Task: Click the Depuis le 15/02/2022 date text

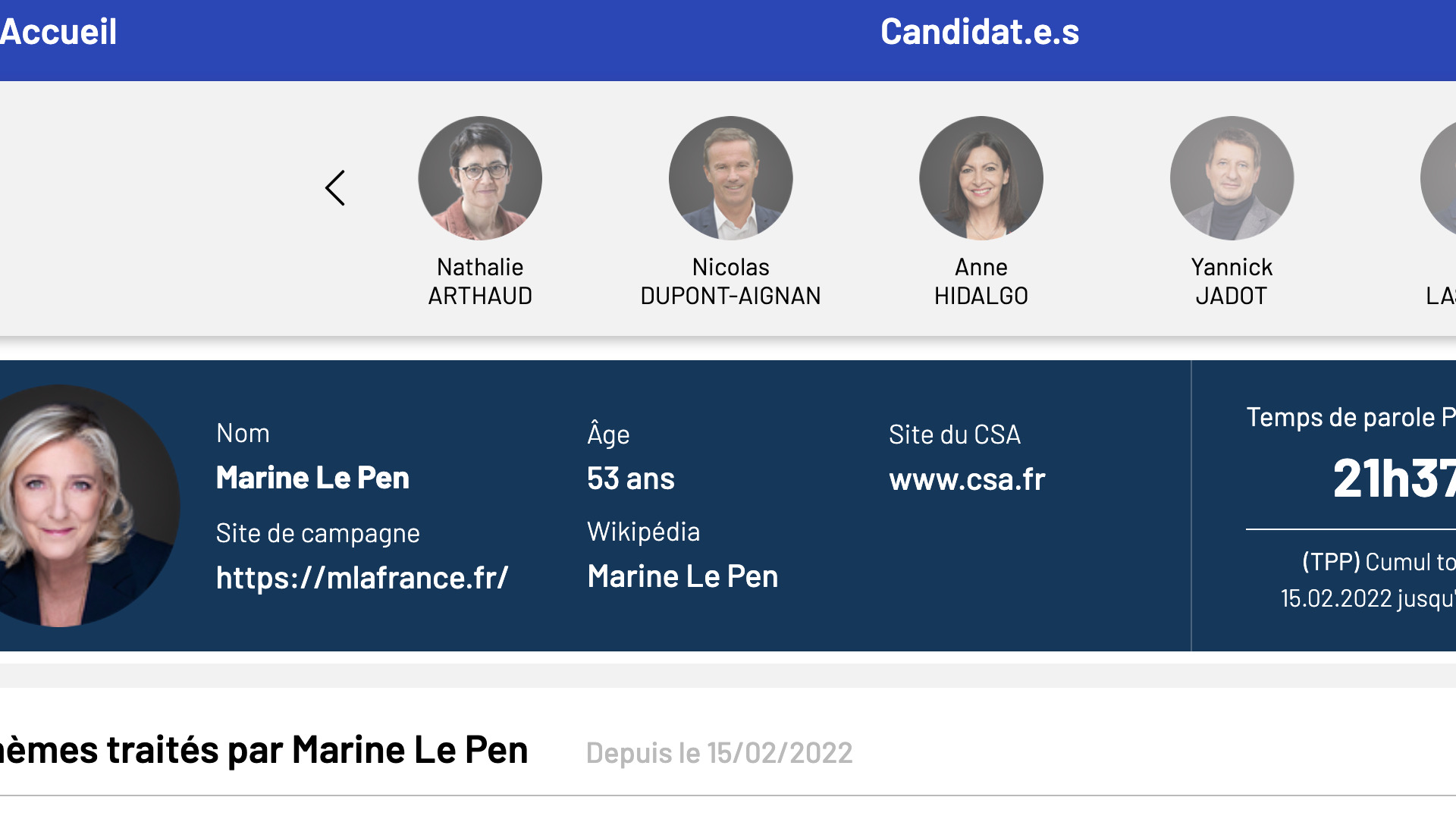Action: coord(719,753)
